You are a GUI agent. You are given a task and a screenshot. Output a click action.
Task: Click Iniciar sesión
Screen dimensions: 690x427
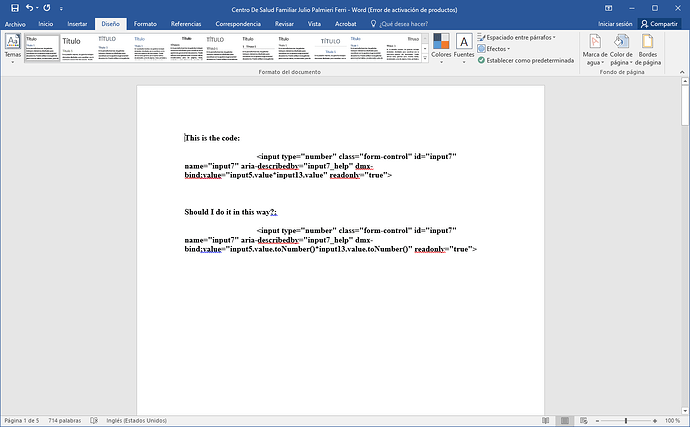coord(615,24)
